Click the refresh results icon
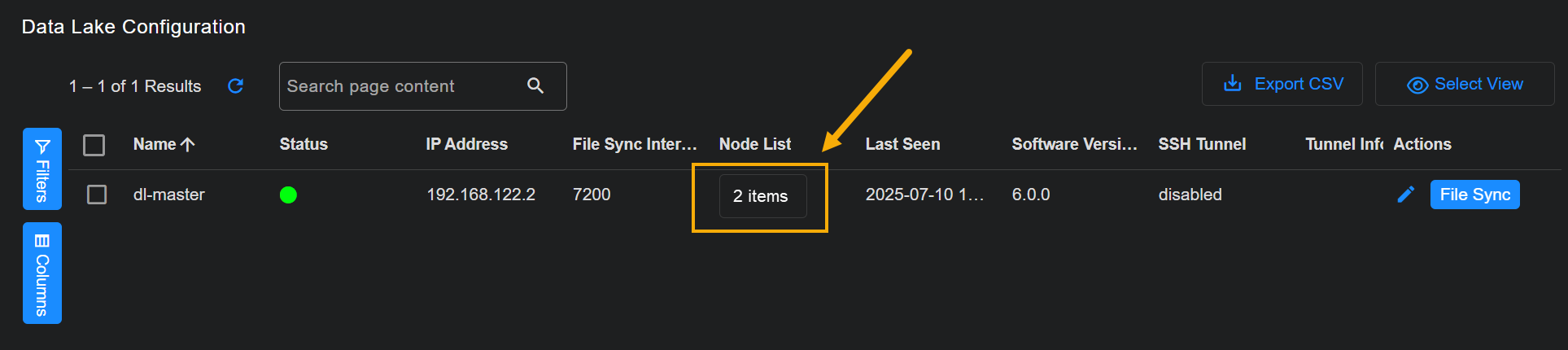Image resolution: width=1568 pixels, height=350 pixels. [x=236, y=86]
